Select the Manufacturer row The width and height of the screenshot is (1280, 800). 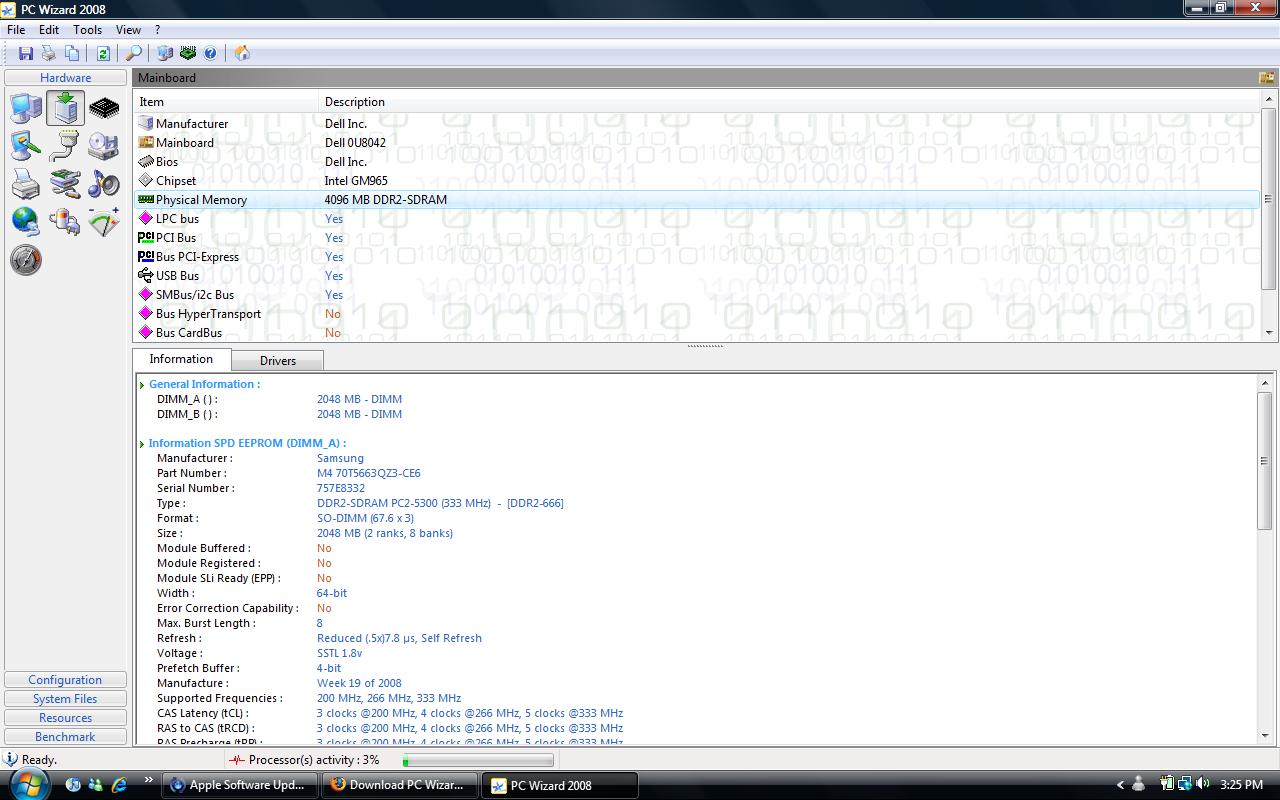[697, 124]
